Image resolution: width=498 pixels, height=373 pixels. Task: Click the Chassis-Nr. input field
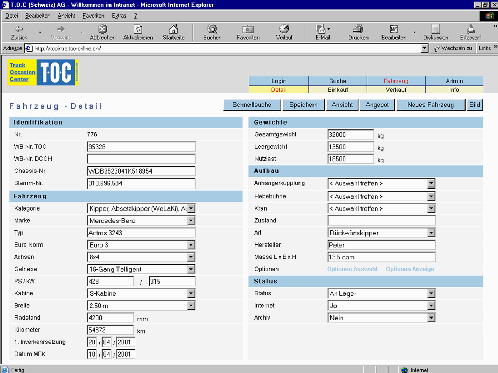coord(141,171)
